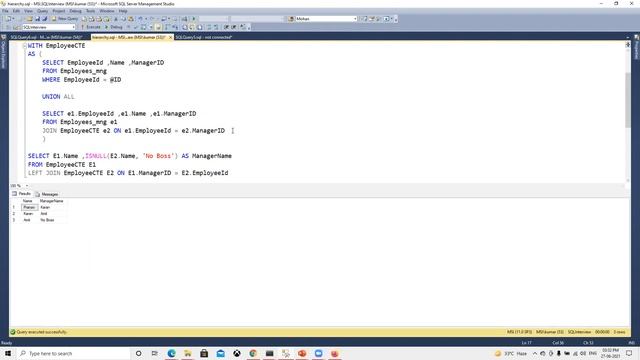The height and width of the screenshot is (360, 640).
Task: Open the notifications action center icon
Action: click(629, 353)
